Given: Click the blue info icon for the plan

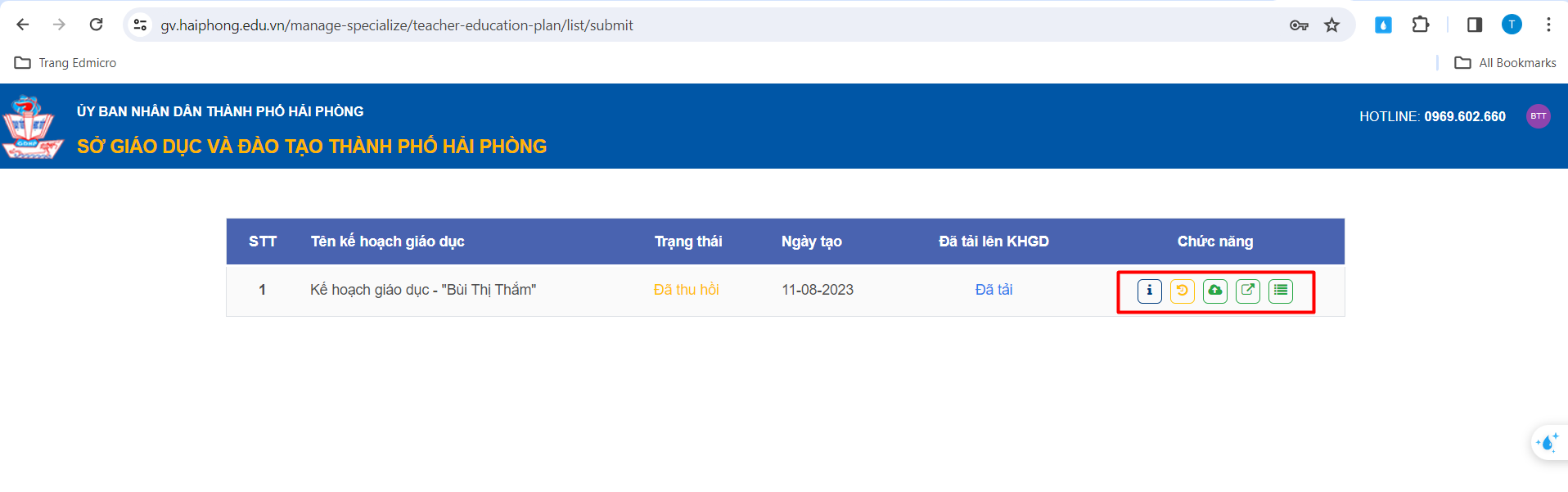Looking at the screenshot, I should pos(1149,291).
